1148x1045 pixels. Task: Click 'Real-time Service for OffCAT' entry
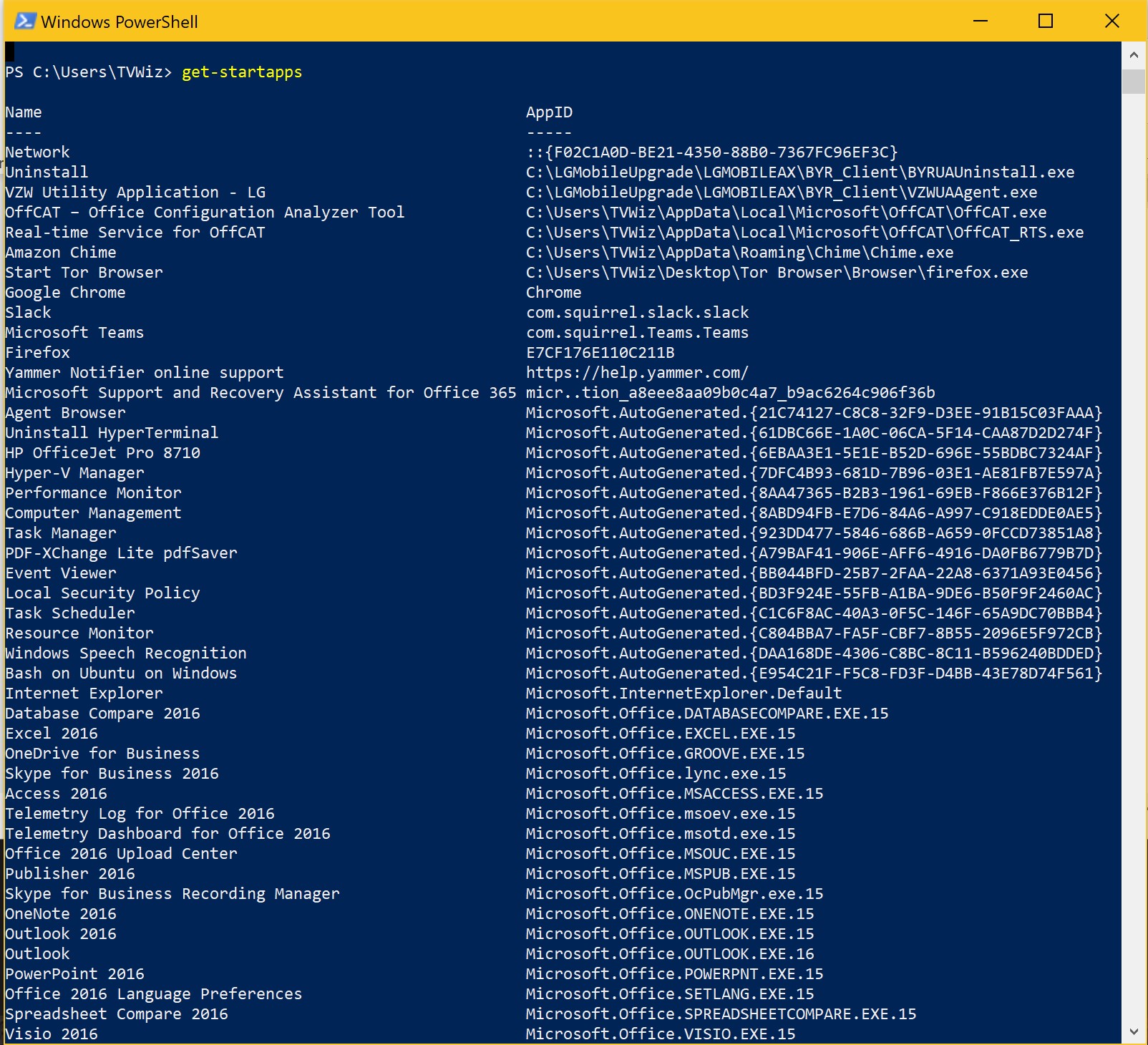pos(135,233)
